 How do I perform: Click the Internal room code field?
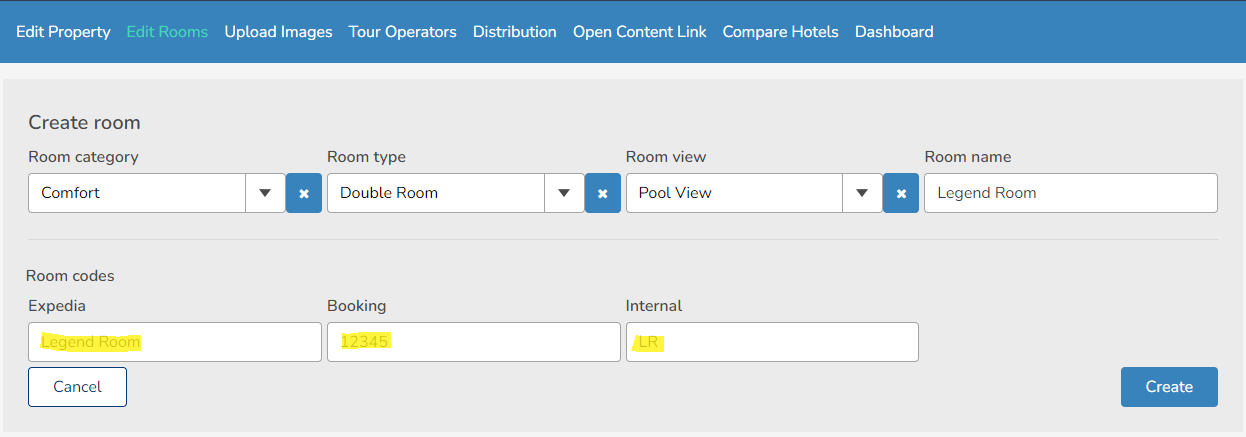772,342
